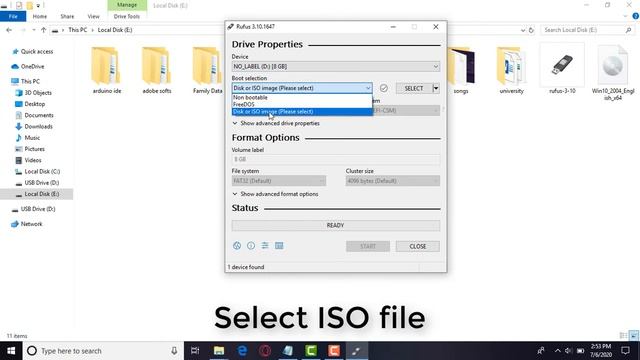
Task: Expand Show advanced format options
Action: [x=276, y=194]
